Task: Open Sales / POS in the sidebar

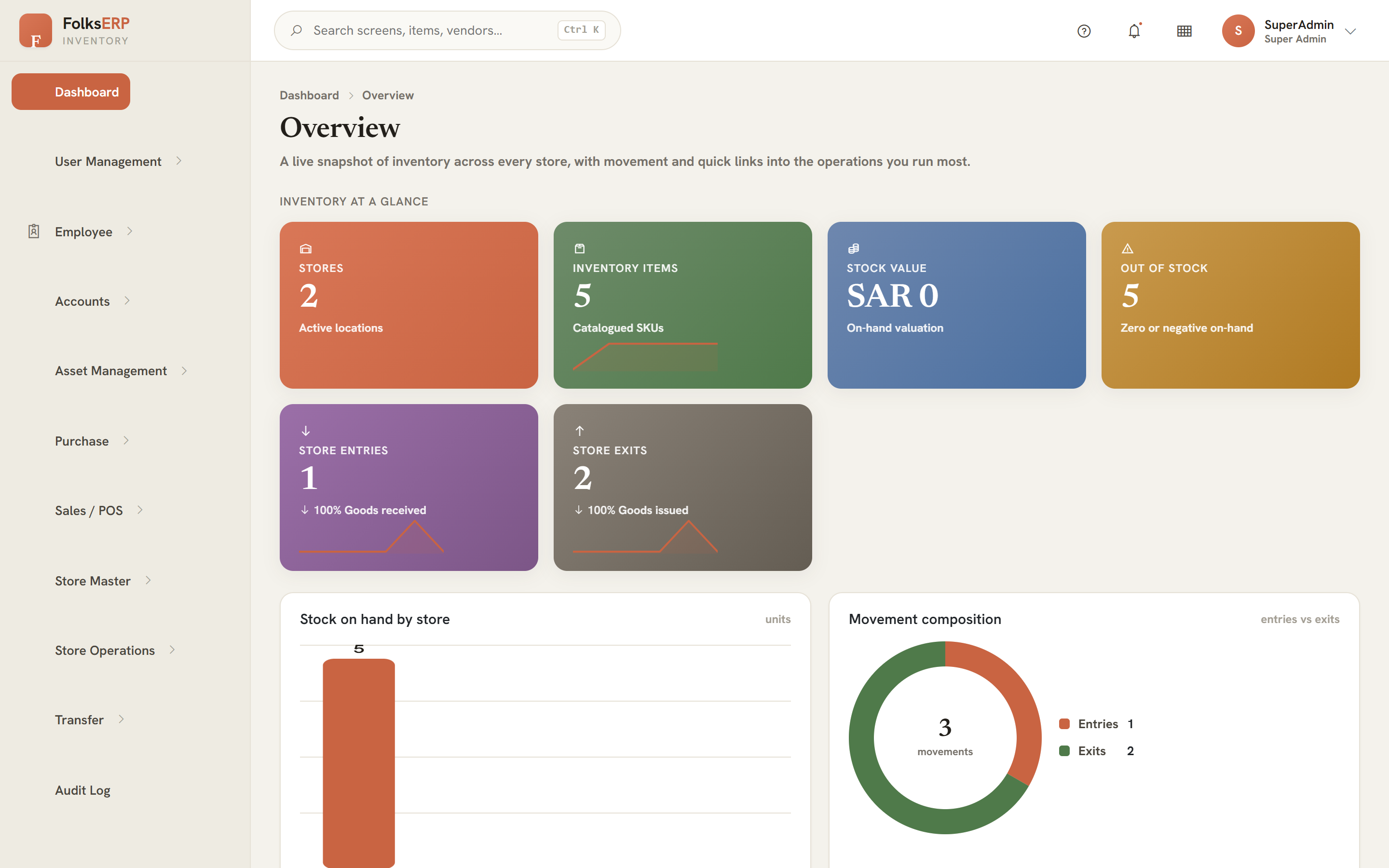Action: point(89,510)
